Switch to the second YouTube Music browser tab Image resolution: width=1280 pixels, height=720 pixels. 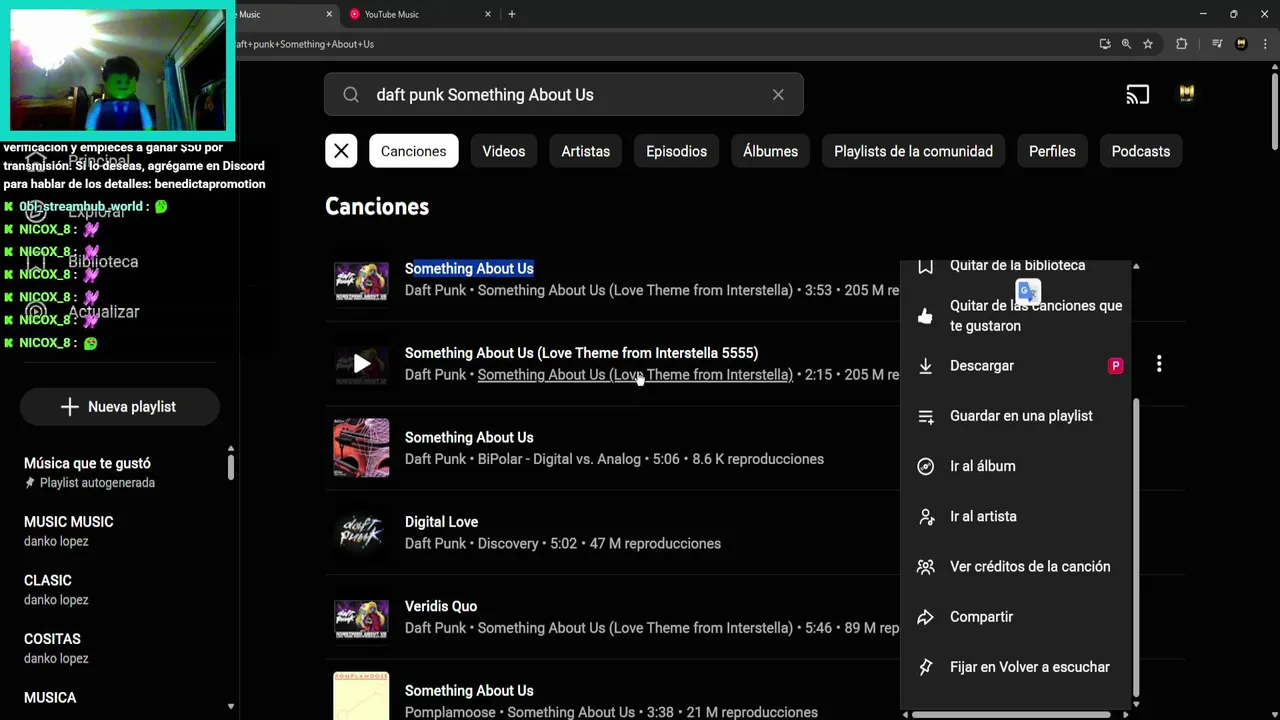420,14
